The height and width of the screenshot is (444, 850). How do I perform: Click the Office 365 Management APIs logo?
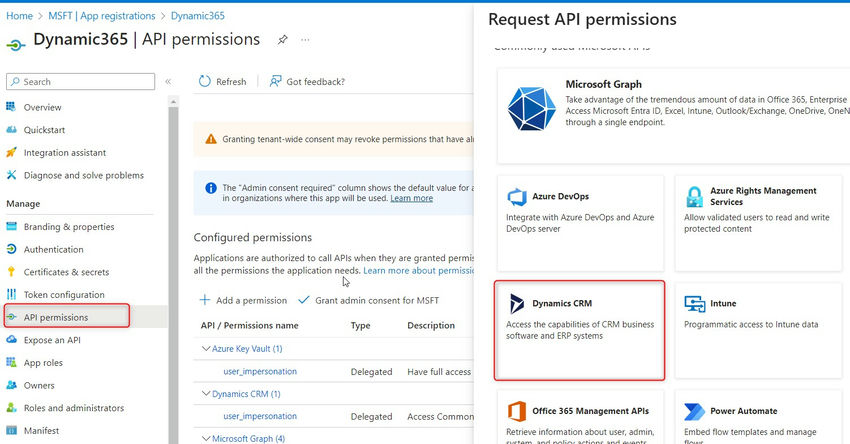[x=517, y=411]
